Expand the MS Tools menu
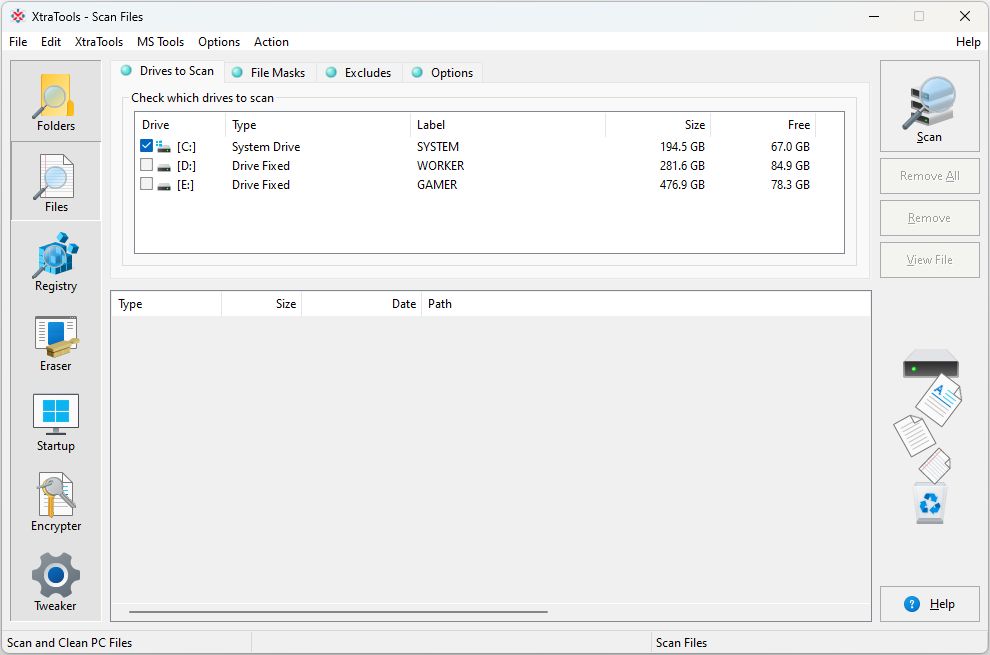This screenshot has height=655, width=990. click(160, 42)
